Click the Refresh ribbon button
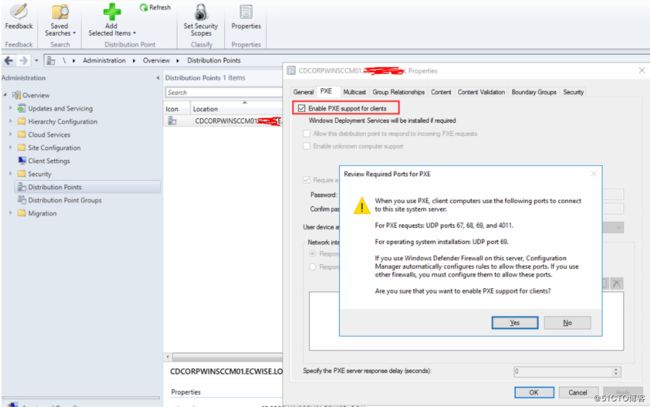The height and width of the screenshot is (407, 650). (x=155, y=7)
